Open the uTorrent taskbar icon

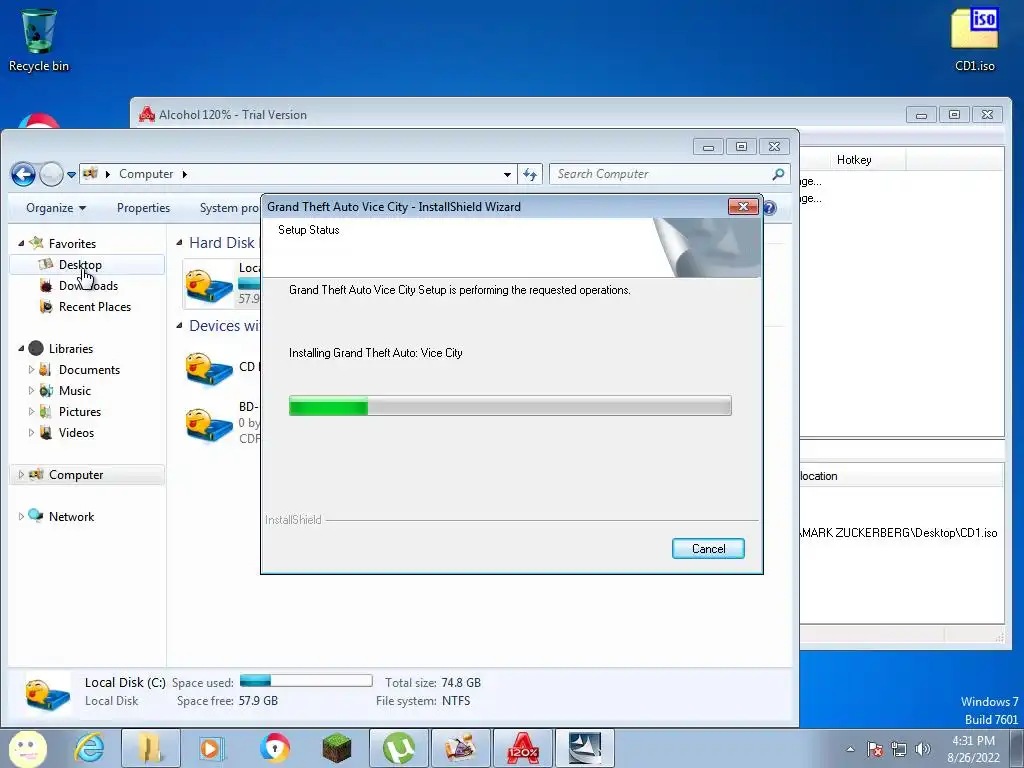pyautogui.click(x=399, y=748)
